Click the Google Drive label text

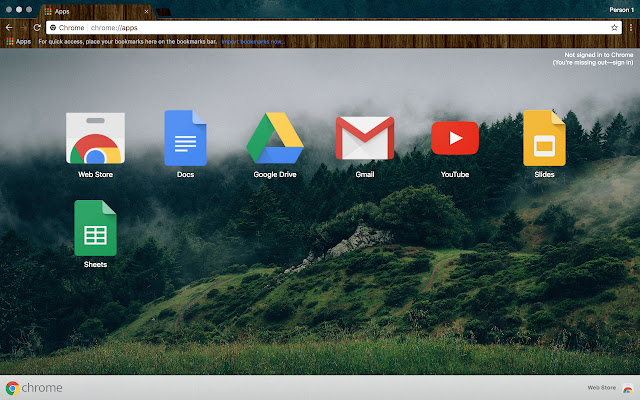(x=275, y=174)
